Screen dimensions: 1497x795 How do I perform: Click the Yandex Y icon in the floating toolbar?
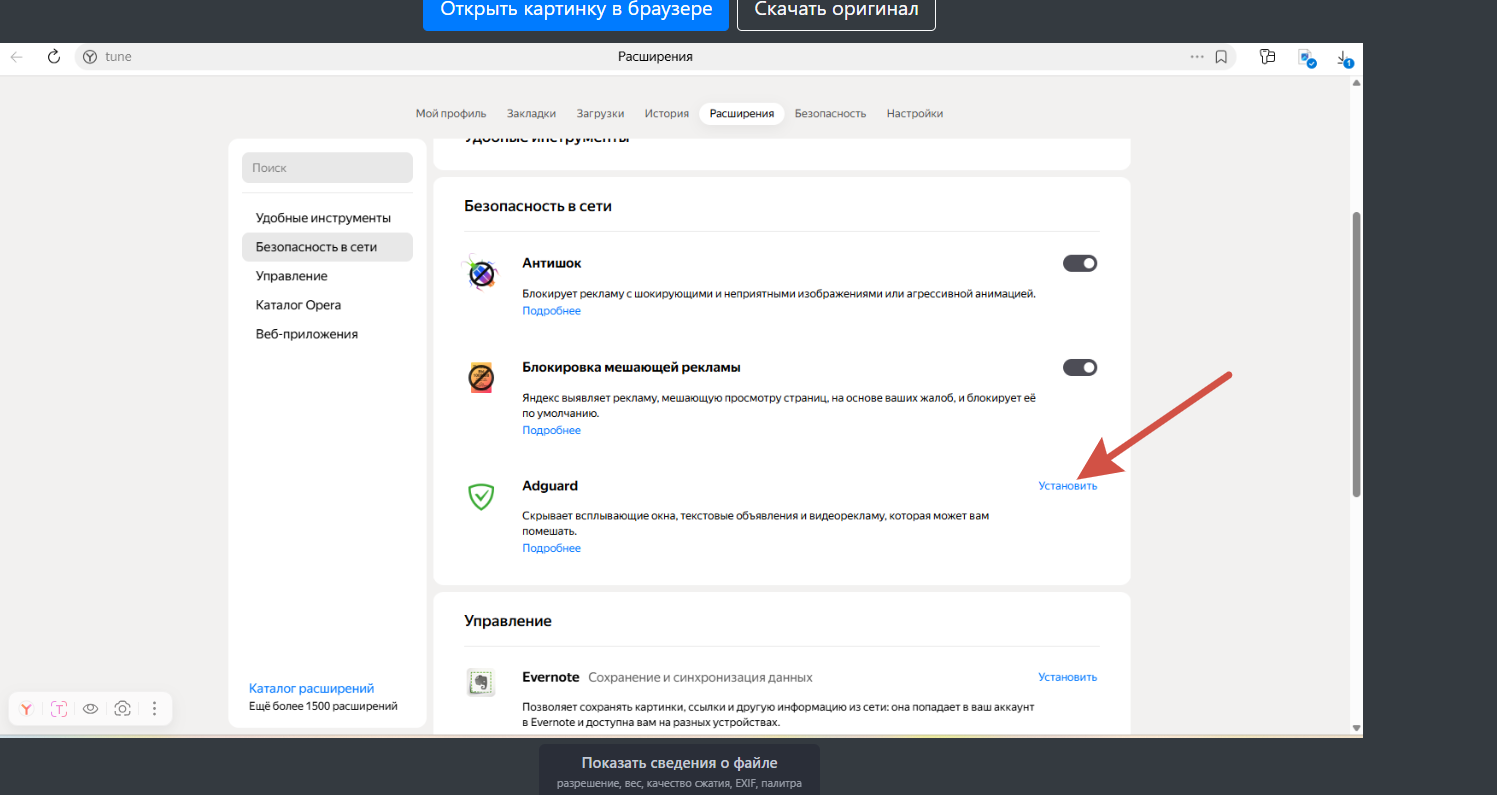click(27, 709)
